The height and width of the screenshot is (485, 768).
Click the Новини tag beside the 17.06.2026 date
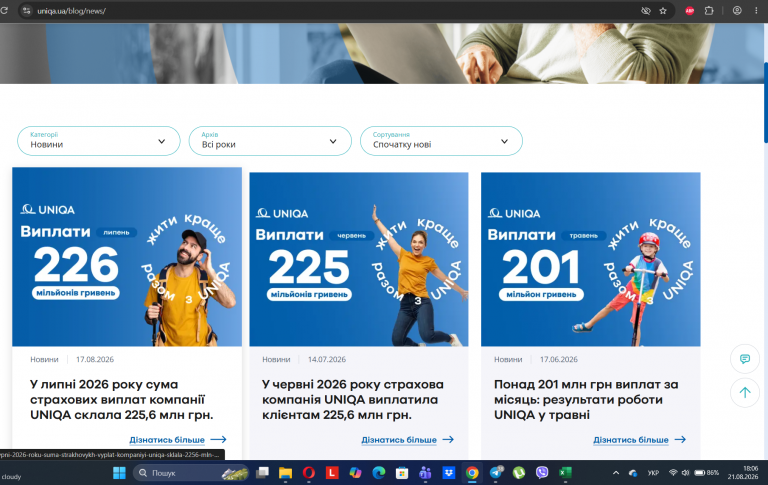[x=508, y=359]
